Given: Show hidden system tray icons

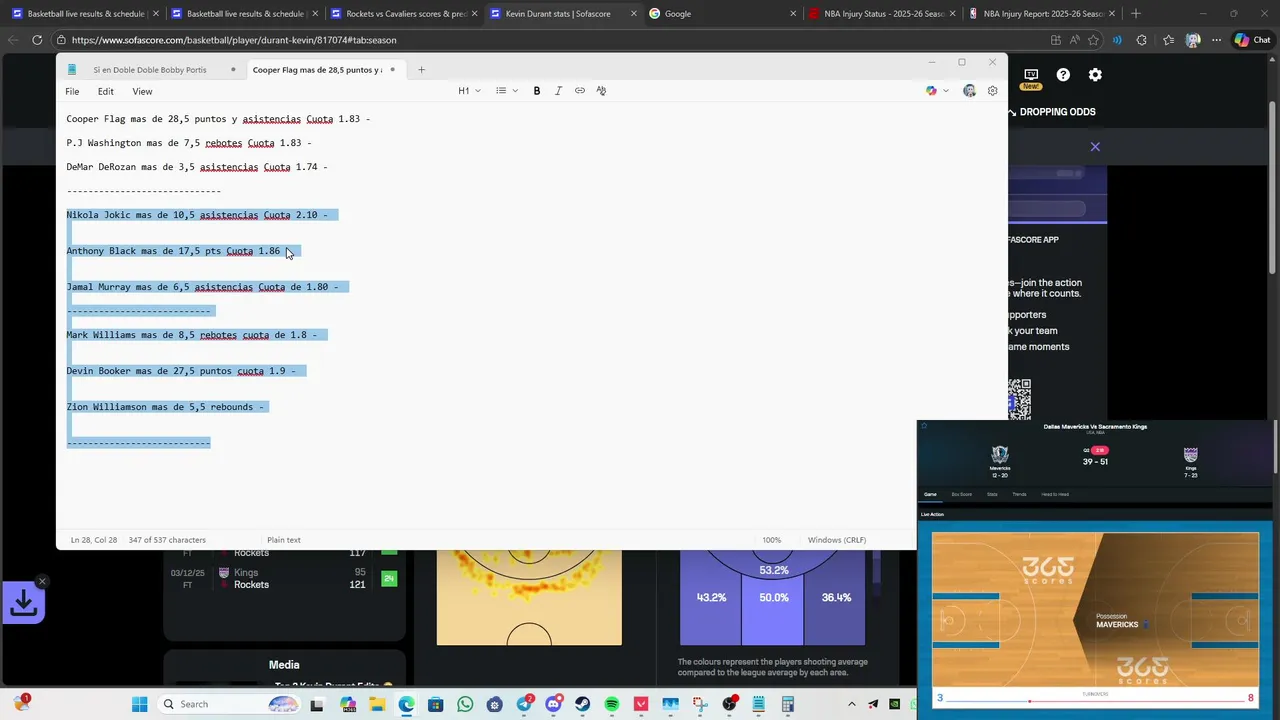Looking at the screenshot, I should (x=852, y=704).
